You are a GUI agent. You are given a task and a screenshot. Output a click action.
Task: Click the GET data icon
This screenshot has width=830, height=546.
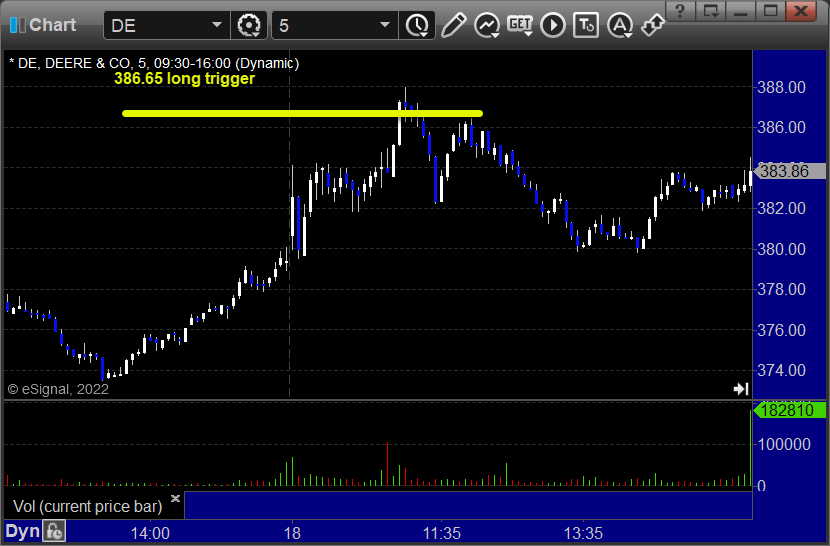click(520, 25)
